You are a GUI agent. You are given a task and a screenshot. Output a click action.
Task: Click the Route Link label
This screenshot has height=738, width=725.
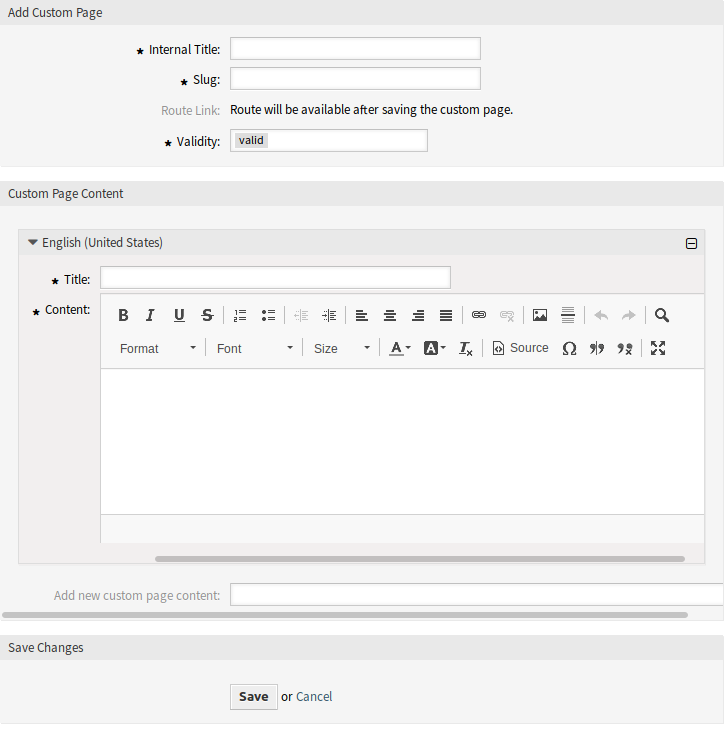[191, 110]
